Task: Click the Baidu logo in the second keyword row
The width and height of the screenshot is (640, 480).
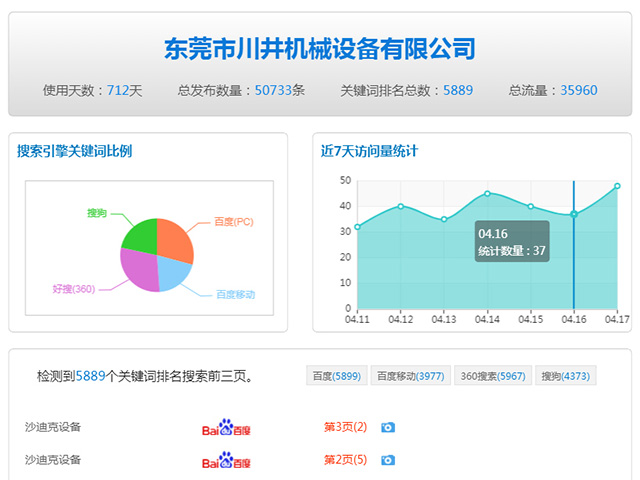Action: pyautogui.click(x=226, y=460)
